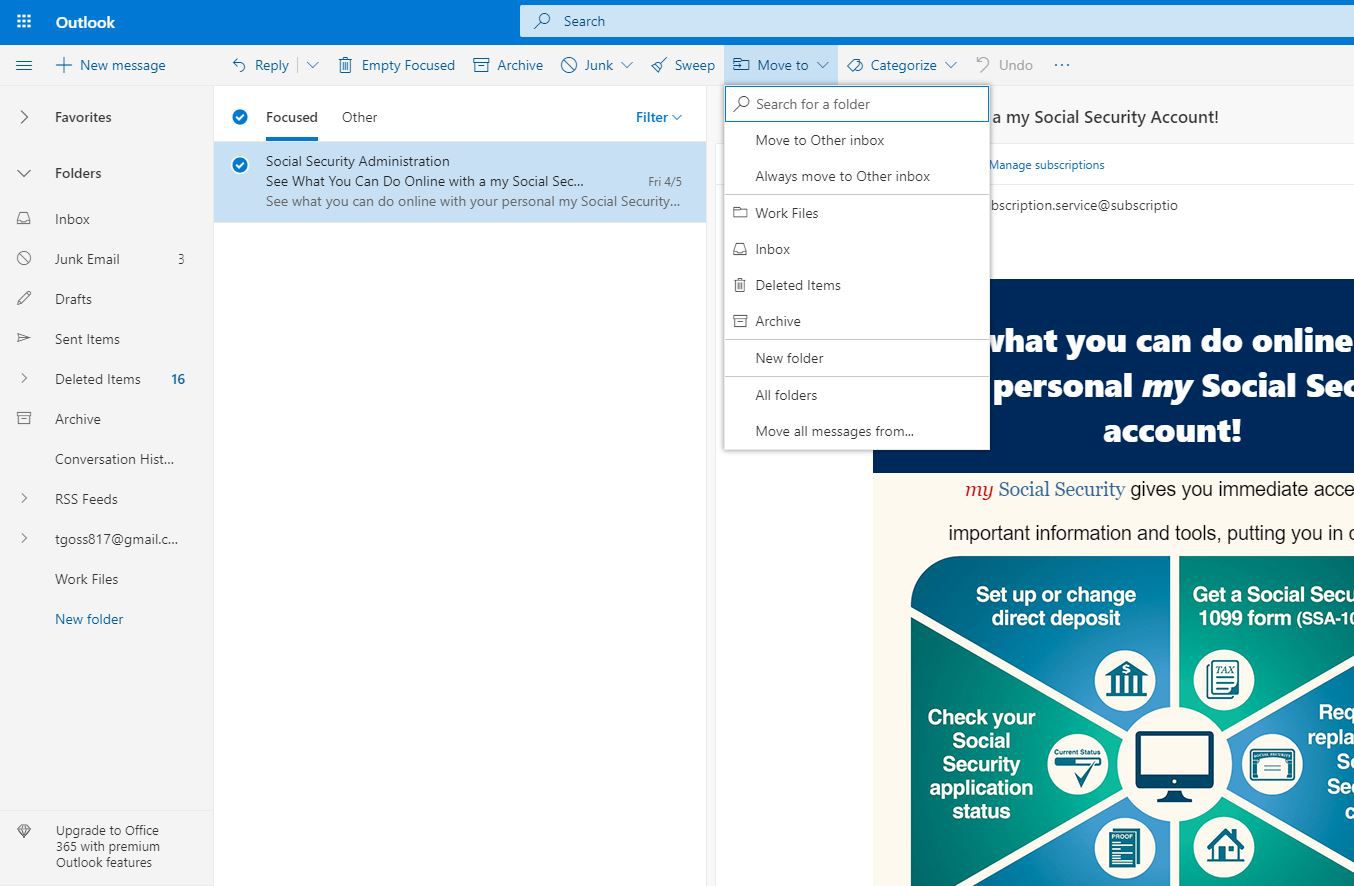The height and width of the screenshot is (886, 1354).
Task: Choose Always move to Other inbox
Action: [x=857, y=176]
